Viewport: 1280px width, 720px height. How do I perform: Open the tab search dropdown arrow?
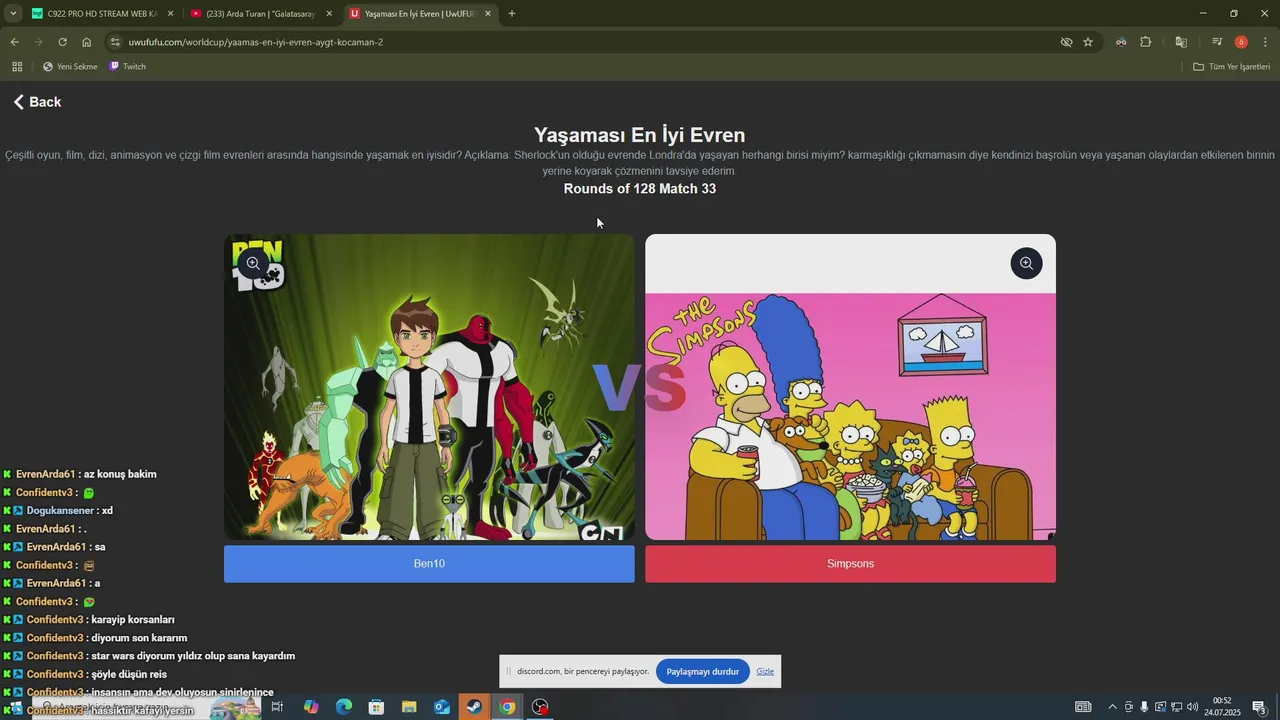[13, 14]
